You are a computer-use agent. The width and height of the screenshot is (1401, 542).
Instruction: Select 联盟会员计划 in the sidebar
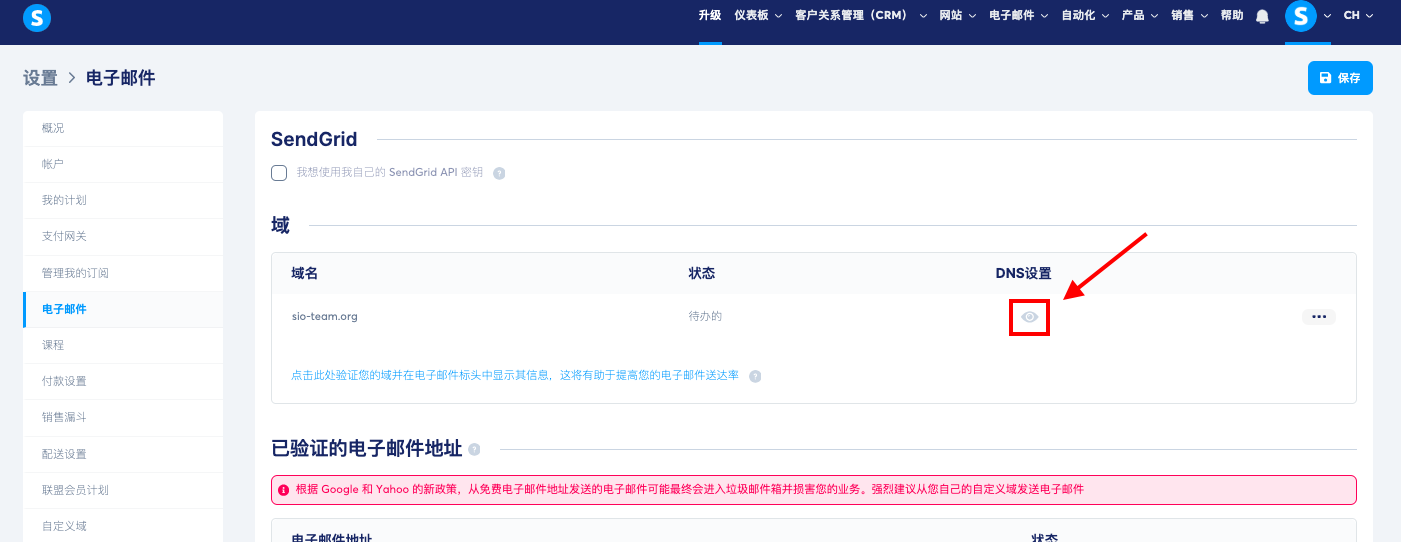[123, 490]
